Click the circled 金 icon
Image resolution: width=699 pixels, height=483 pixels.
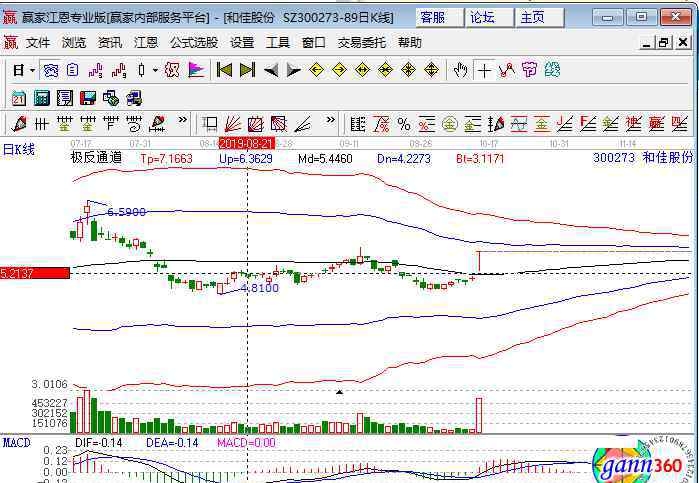pyautogui.click(x=450, y=124)
